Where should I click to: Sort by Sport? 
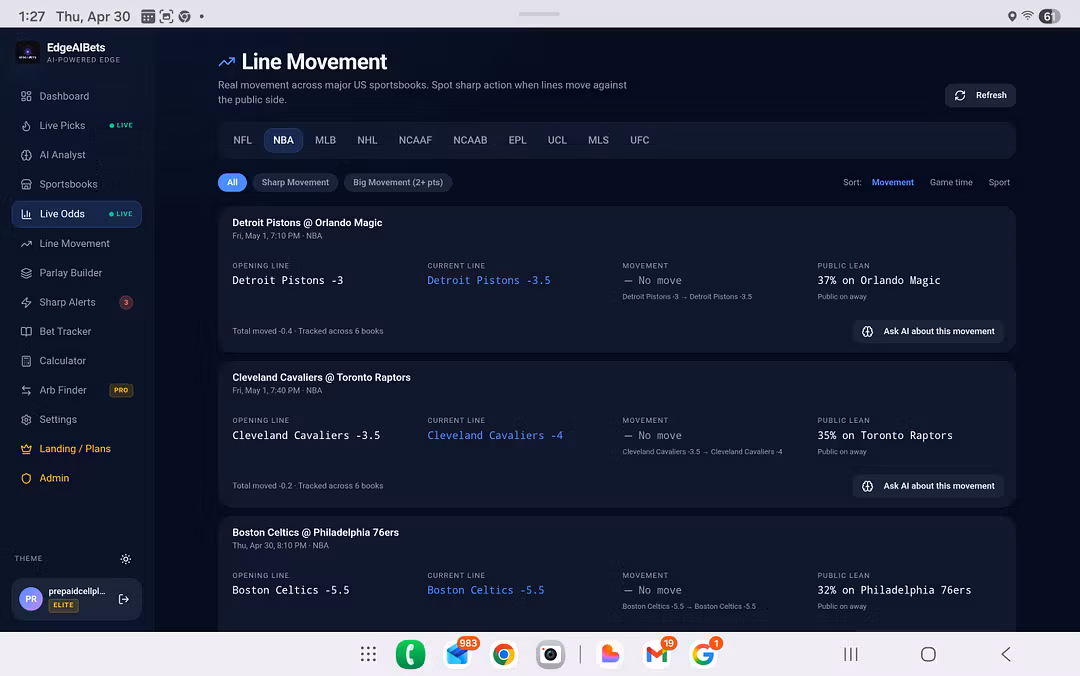[x=999, y=183]
